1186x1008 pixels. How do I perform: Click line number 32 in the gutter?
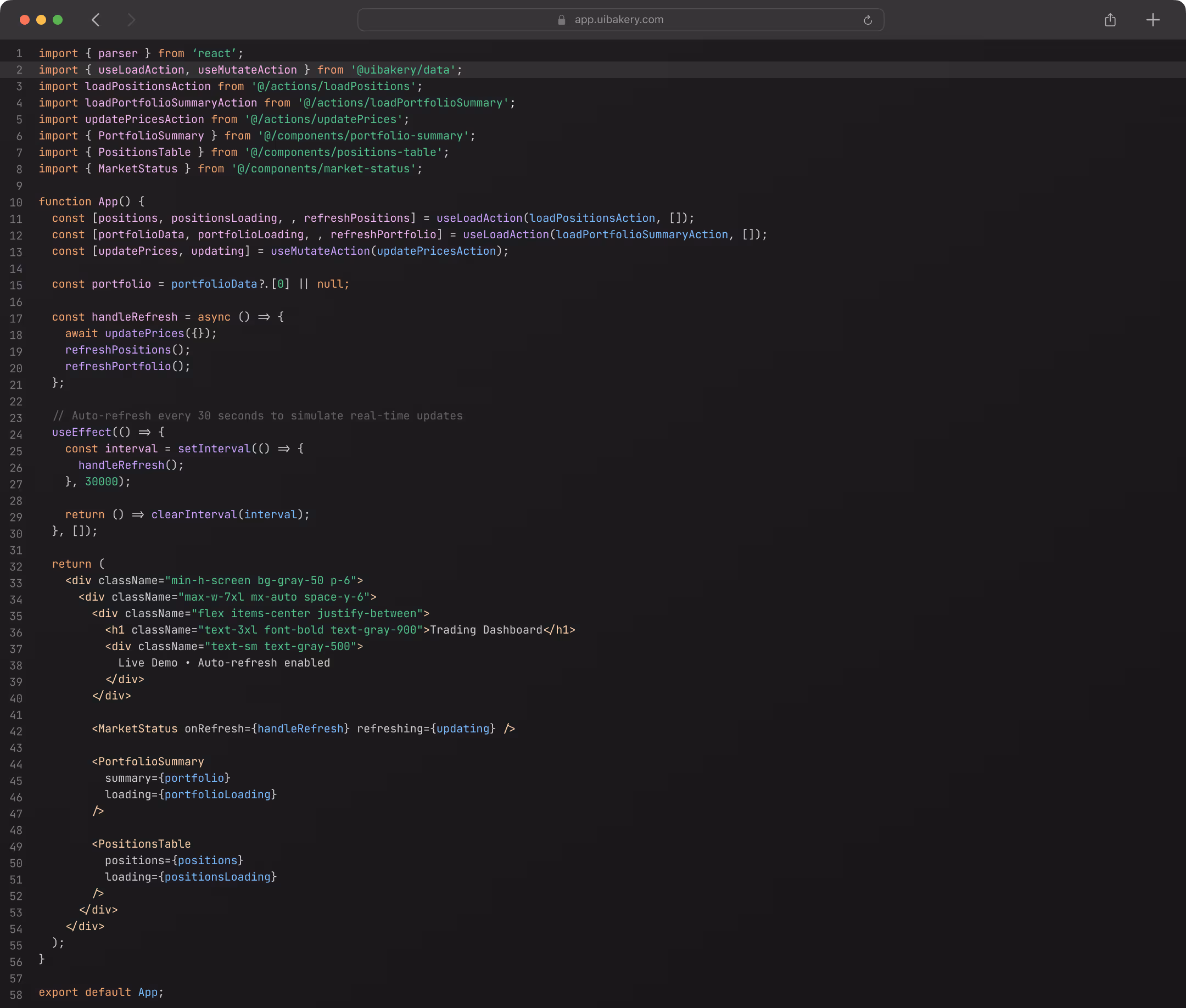[16, 568]
